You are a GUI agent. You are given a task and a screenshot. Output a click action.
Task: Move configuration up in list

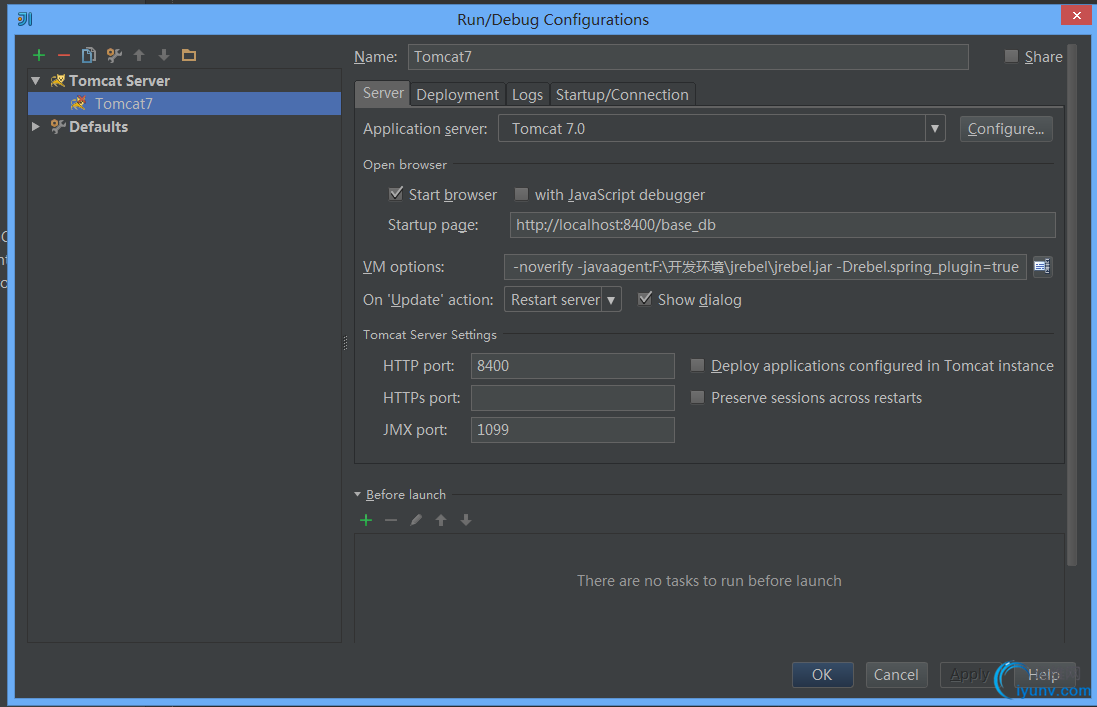pos(139,55)
